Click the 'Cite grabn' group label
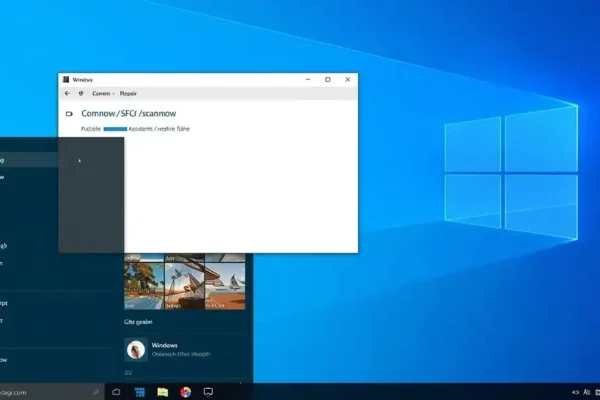The height and width of the screenshot is (400, 600). coord(138,322)
